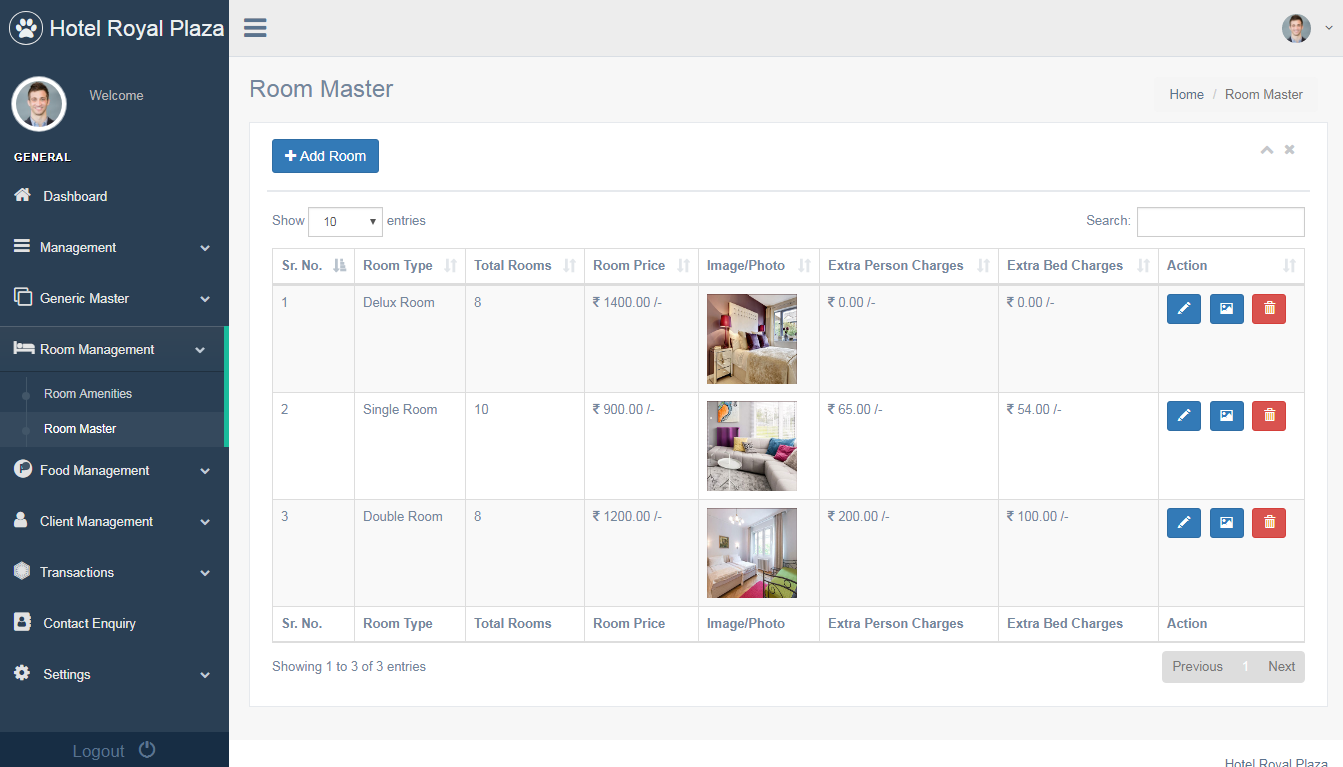Click the Room Management bed icon

[x=23, y=349]
